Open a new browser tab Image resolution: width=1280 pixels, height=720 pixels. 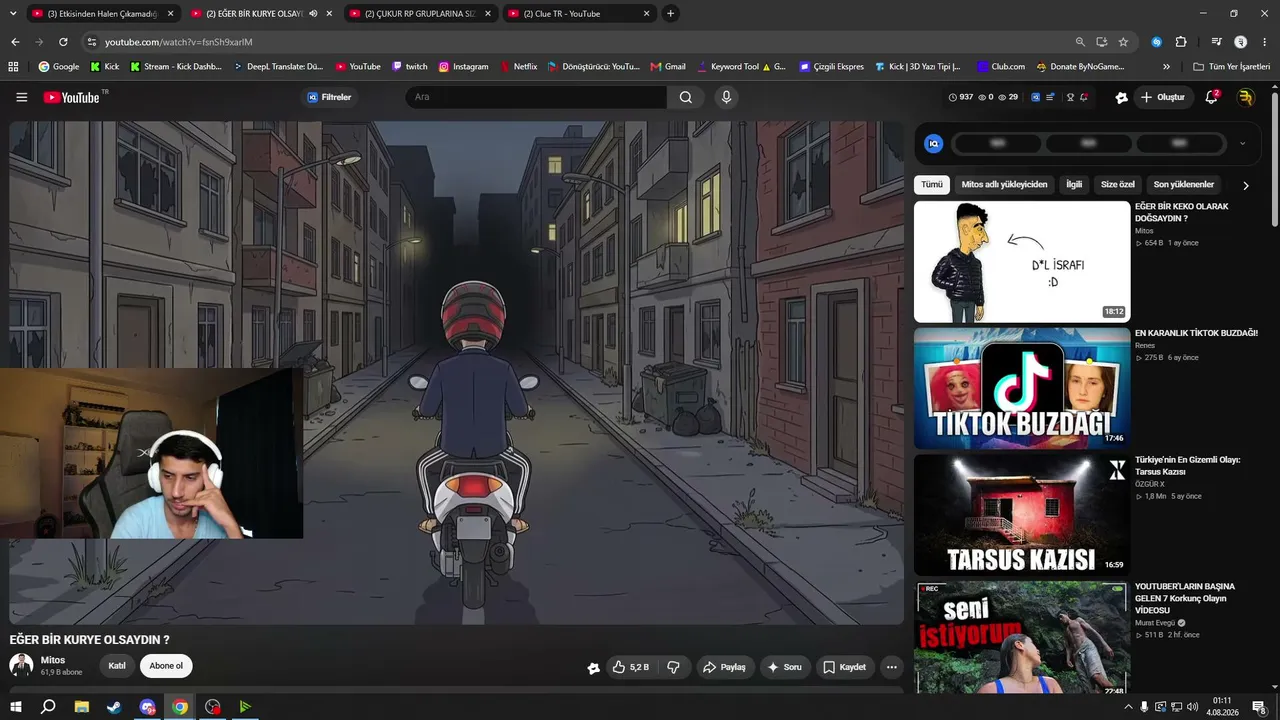click(670, 13)
